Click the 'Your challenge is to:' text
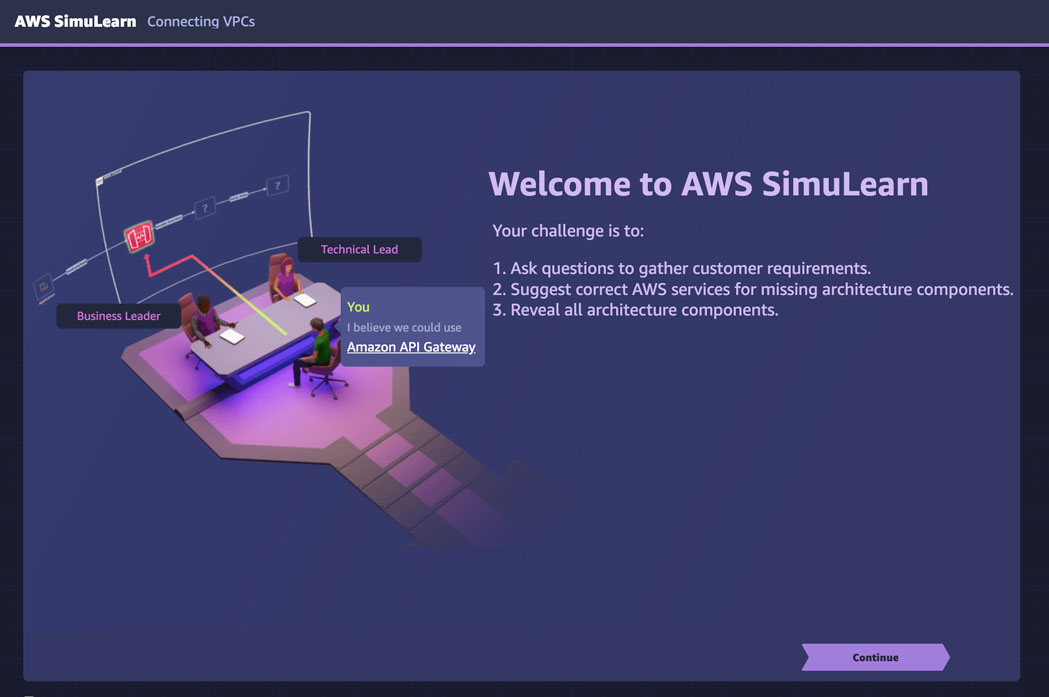The image size is (1049, 697). pyautogui.click(x=568, y=231)
